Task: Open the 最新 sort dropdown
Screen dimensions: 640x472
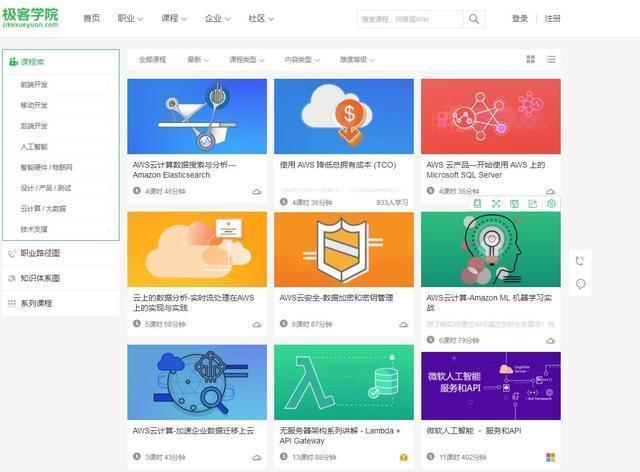Action: click(198, 60)
